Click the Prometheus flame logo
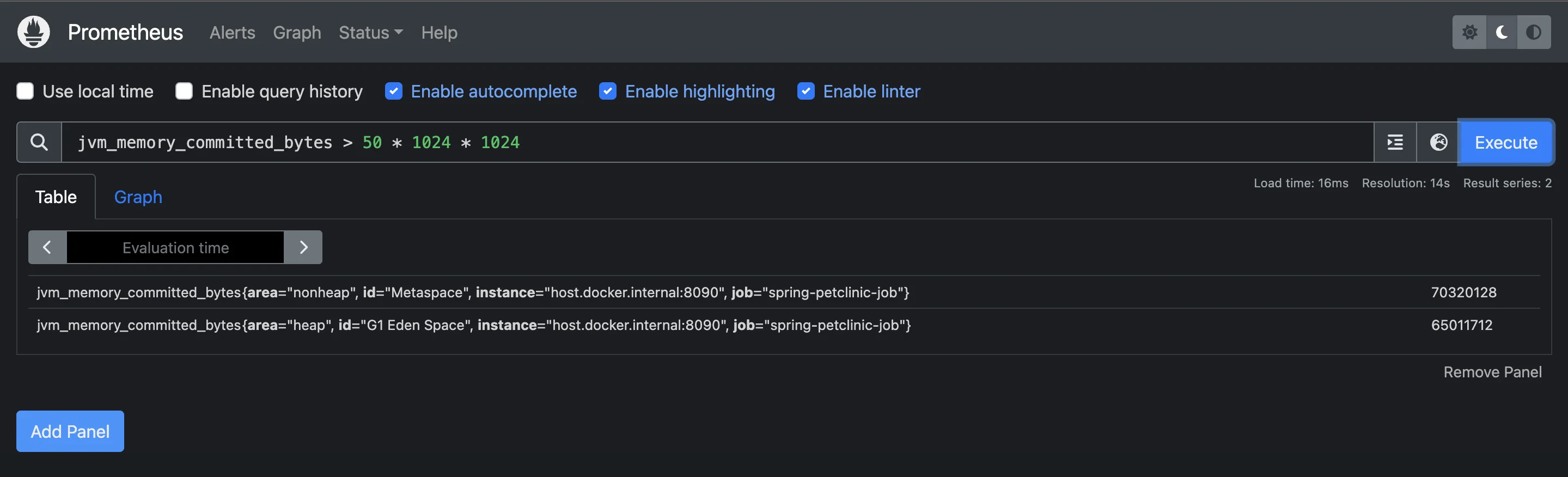 33,32
